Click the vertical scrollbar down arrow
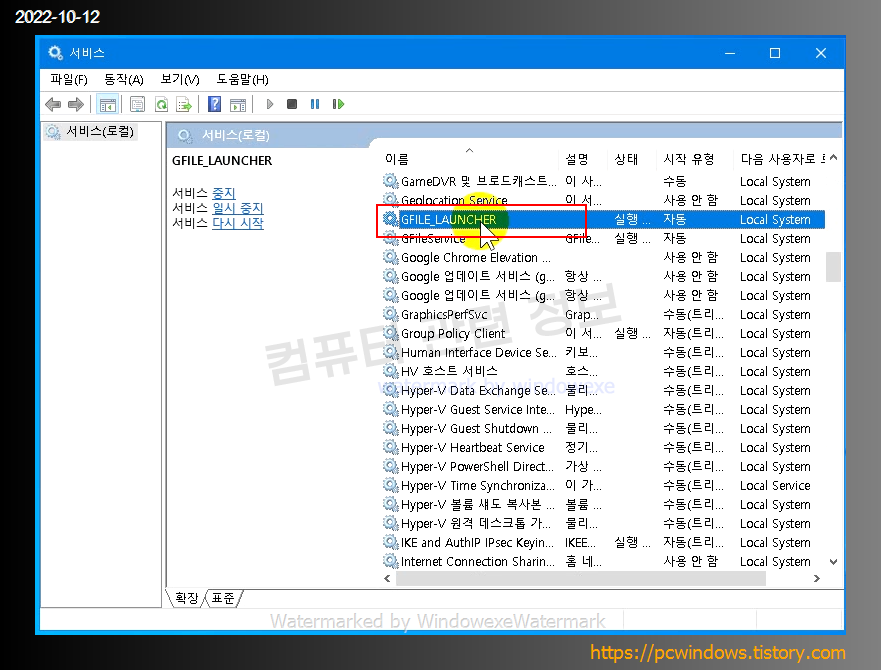Viewport: 881px width, 670px height. click(x=834, y=562)
